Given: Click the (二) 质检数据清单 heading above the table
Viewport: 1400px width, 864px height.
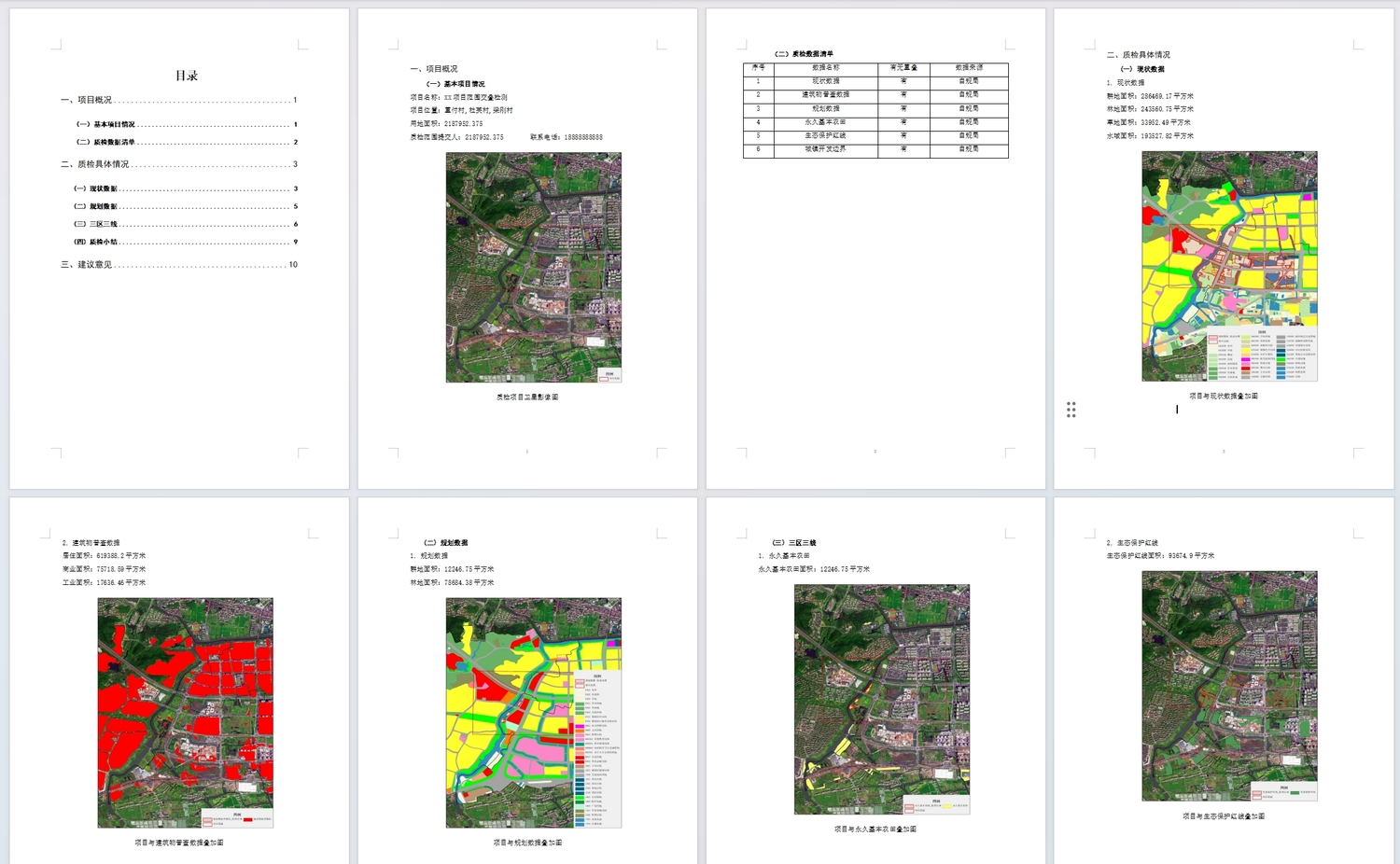Looking at the screenshot, I should point(804,54).
